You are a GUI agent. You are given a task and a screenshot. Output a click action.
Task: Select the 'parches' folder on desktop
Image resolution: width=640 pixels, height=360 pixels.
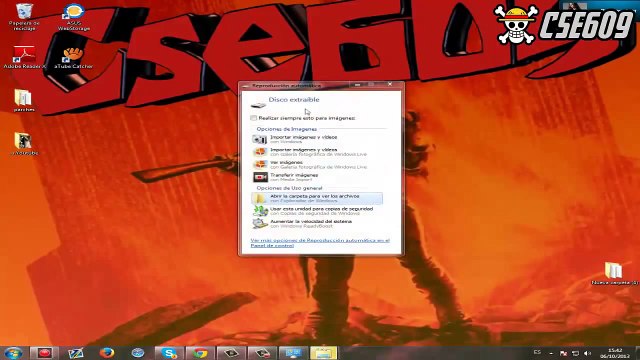pos(24,100)
